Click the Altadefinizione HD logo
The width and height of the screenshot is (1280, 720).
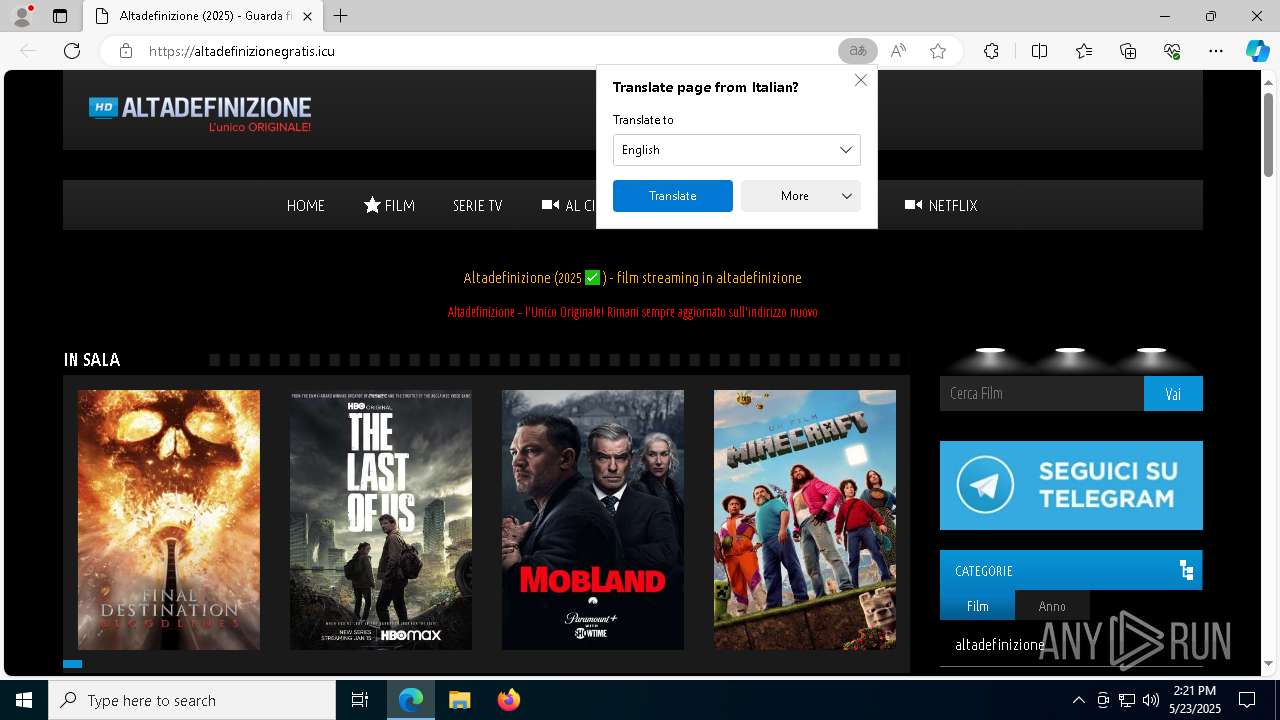tap(200, 113)
